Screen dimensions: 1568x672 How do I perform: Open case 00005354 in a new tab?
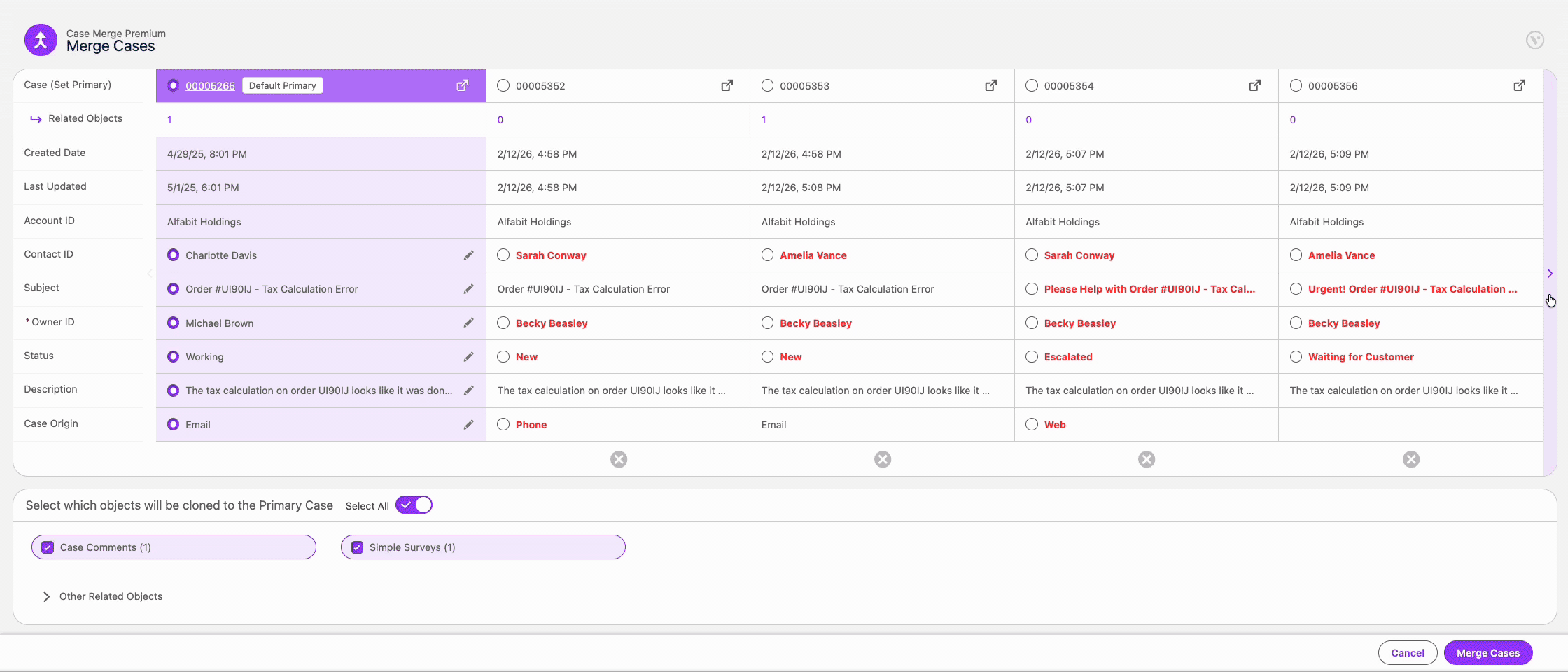pos(1255,85)
